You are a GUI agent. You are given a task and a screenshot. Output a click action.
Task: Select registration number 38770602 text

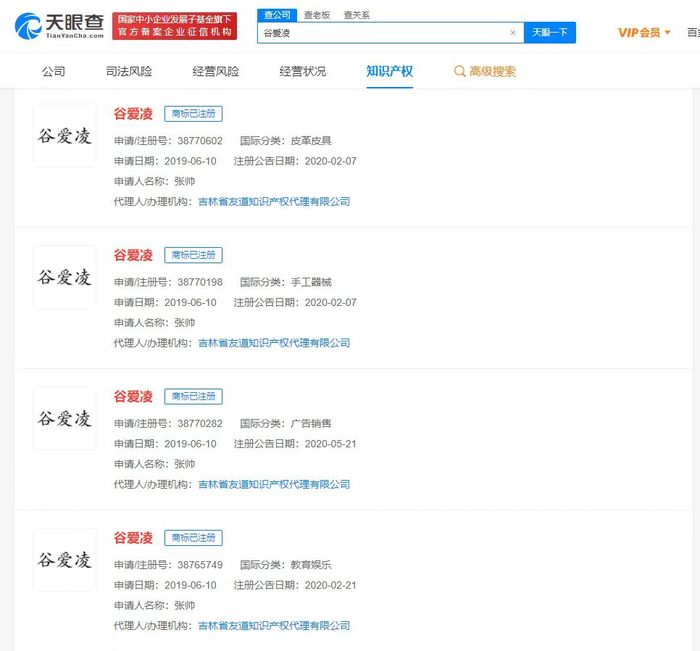pyautogui.click(x=200, y=141)
